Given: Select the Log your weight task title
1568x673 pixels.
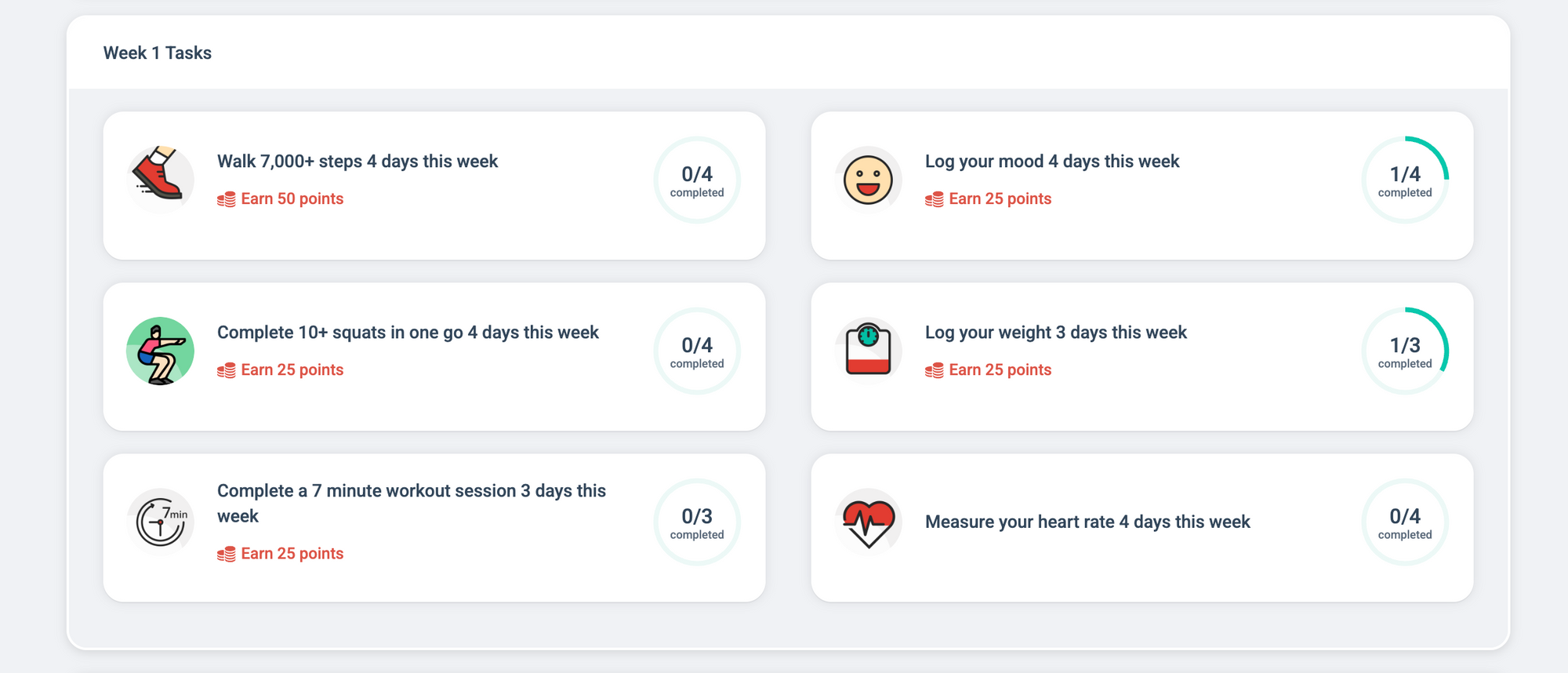Looking at the screenshot, I should (x=1055, y=333).
